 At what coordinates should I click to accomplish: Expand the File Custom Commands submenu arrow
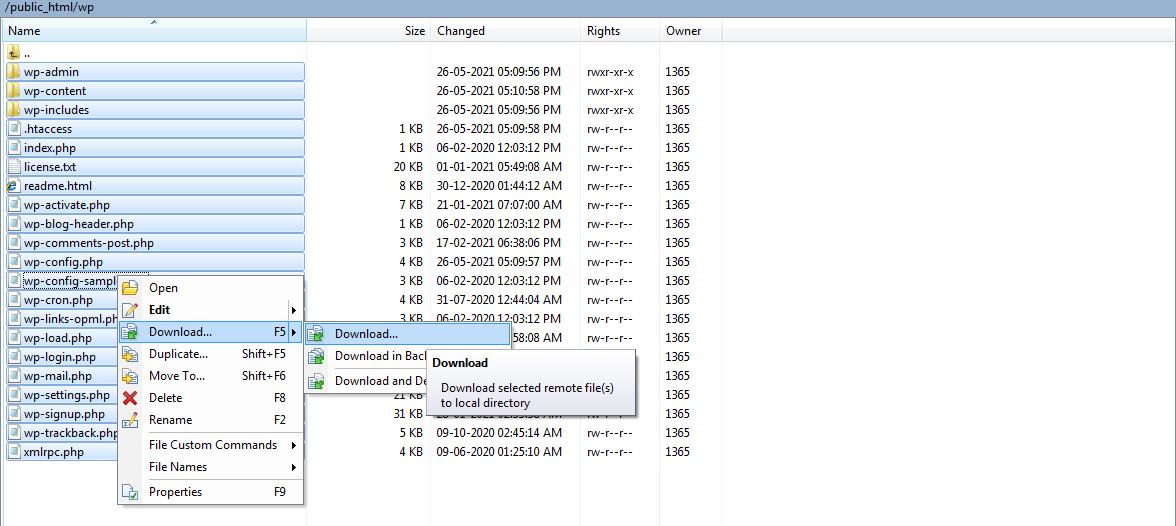tap(293, 446)
